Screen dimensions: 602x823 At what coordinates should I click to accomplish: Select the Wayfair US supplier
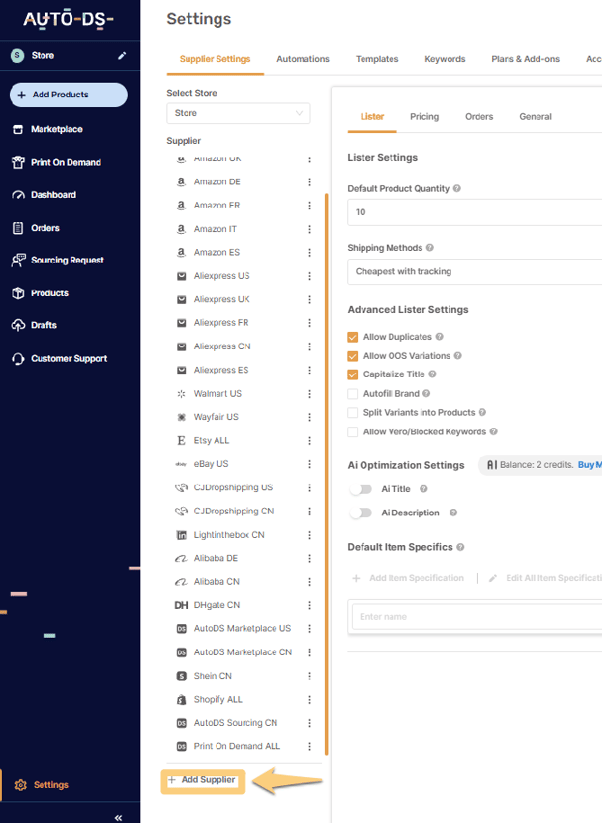[216, 417]
